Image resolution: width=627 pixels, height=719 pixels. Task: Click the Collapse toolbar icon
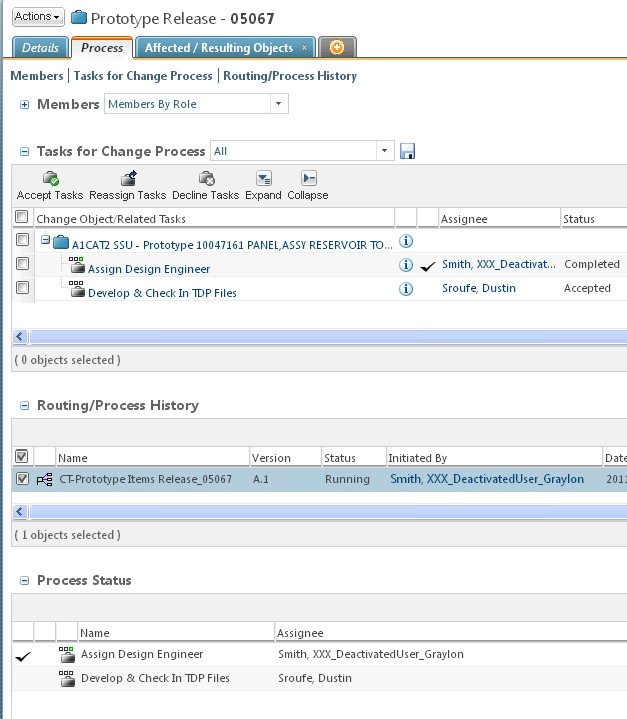308,179
